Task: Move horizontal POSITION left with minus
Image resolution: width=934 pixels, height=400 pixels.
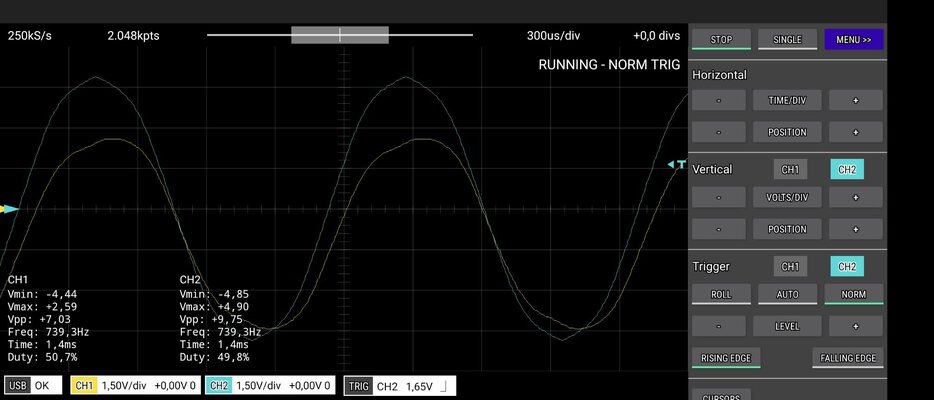Action: tap(718, 132)
